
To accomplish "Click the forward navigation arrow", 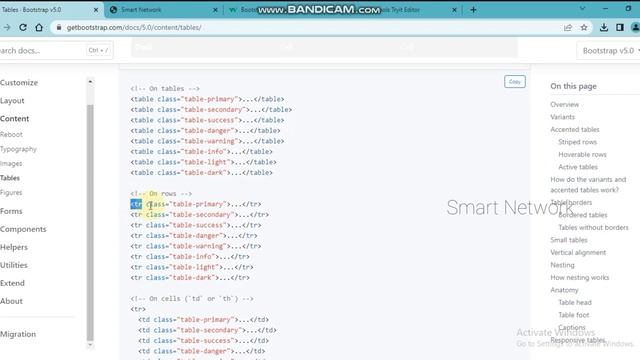I will [7, 27].
